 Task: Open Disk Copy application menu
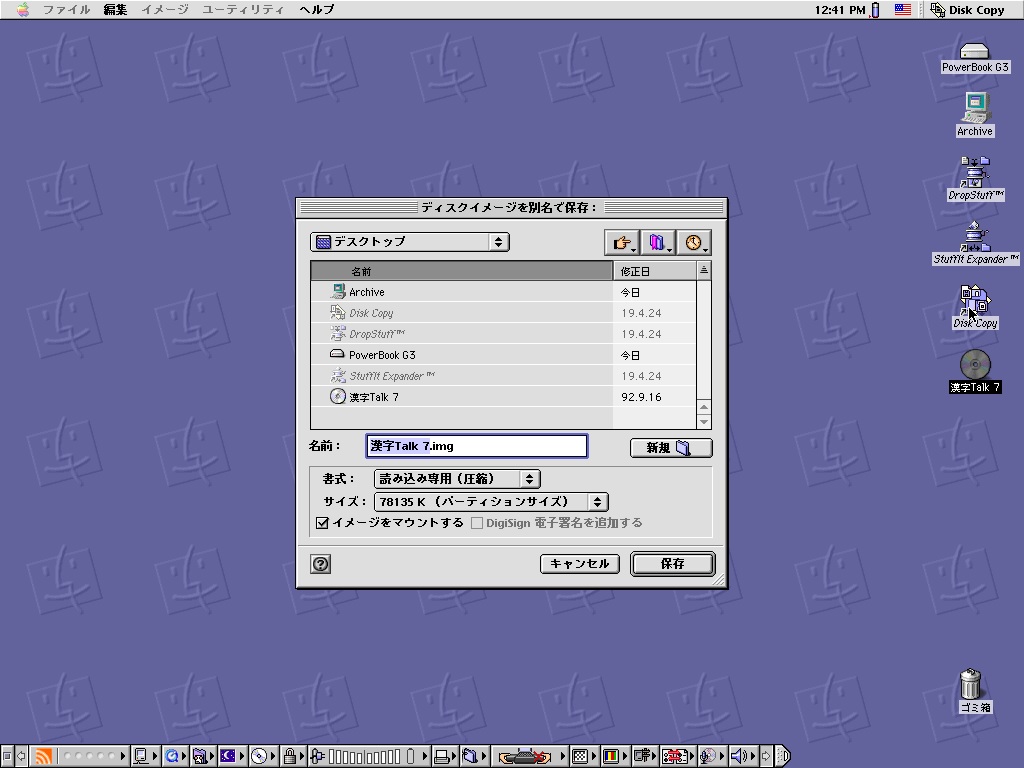pos(968,9)
